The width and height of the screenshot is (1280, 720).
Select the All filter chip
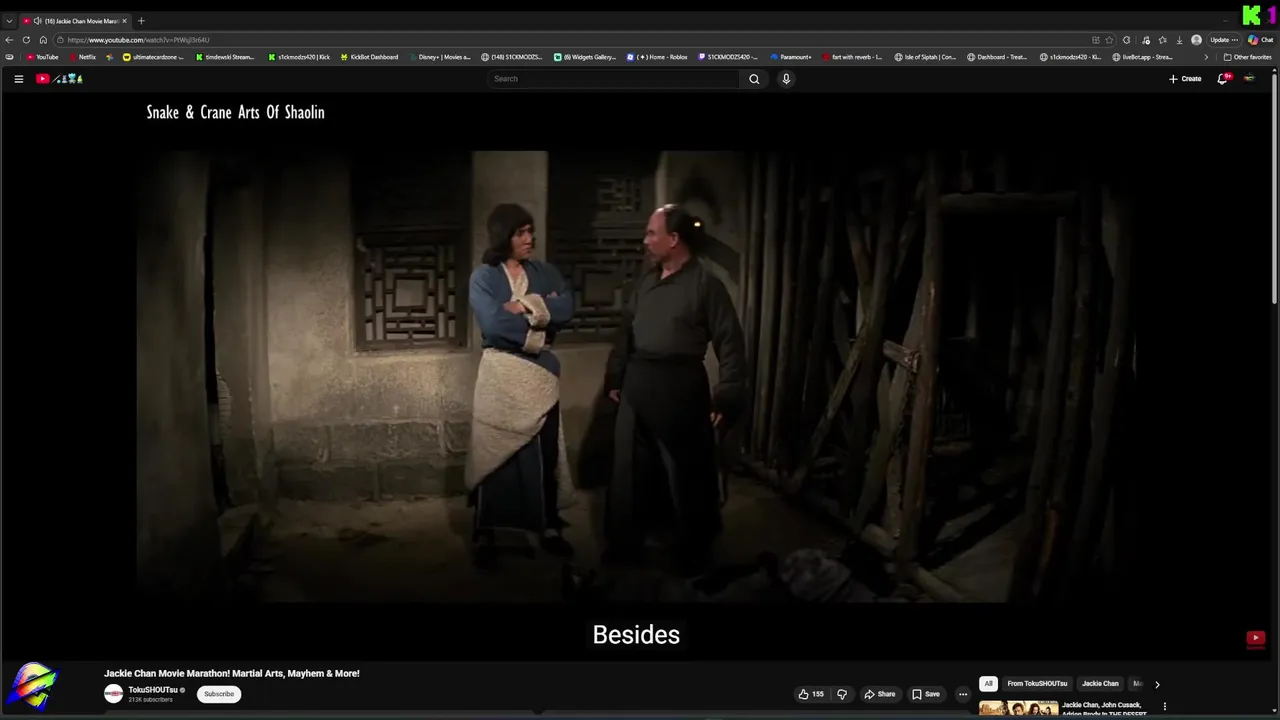pos(988,684)
